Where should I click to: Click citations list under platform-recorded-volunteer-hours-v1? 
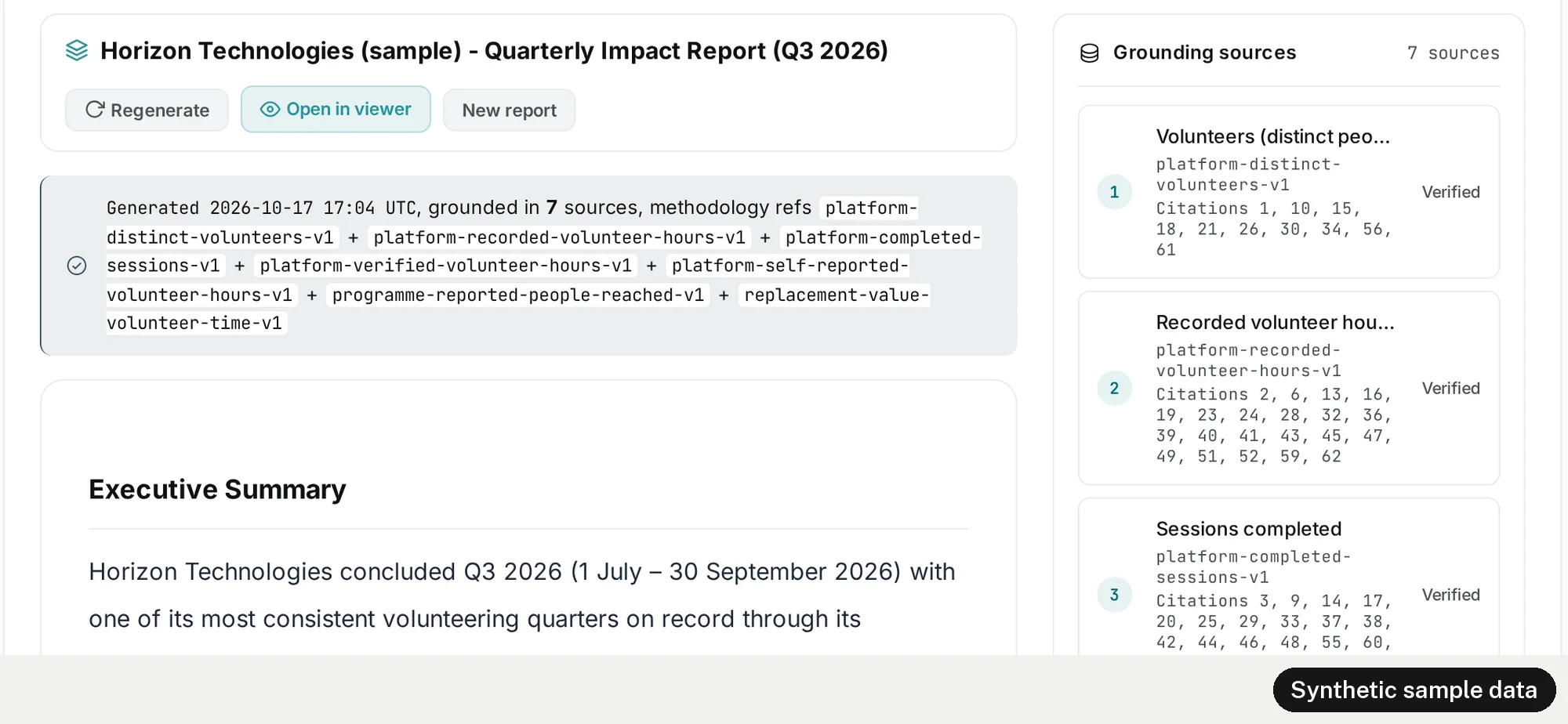point(1274,425)
